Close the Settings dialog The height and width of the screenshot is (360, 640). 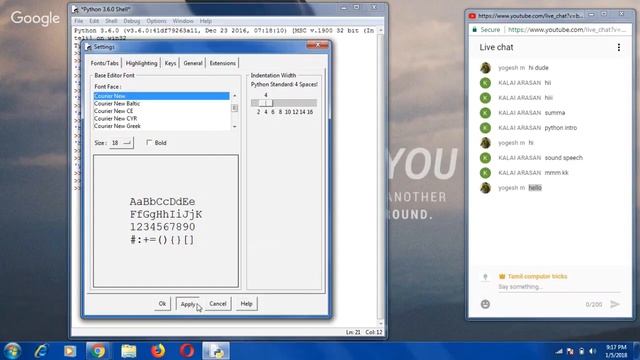tap(318, 45)
